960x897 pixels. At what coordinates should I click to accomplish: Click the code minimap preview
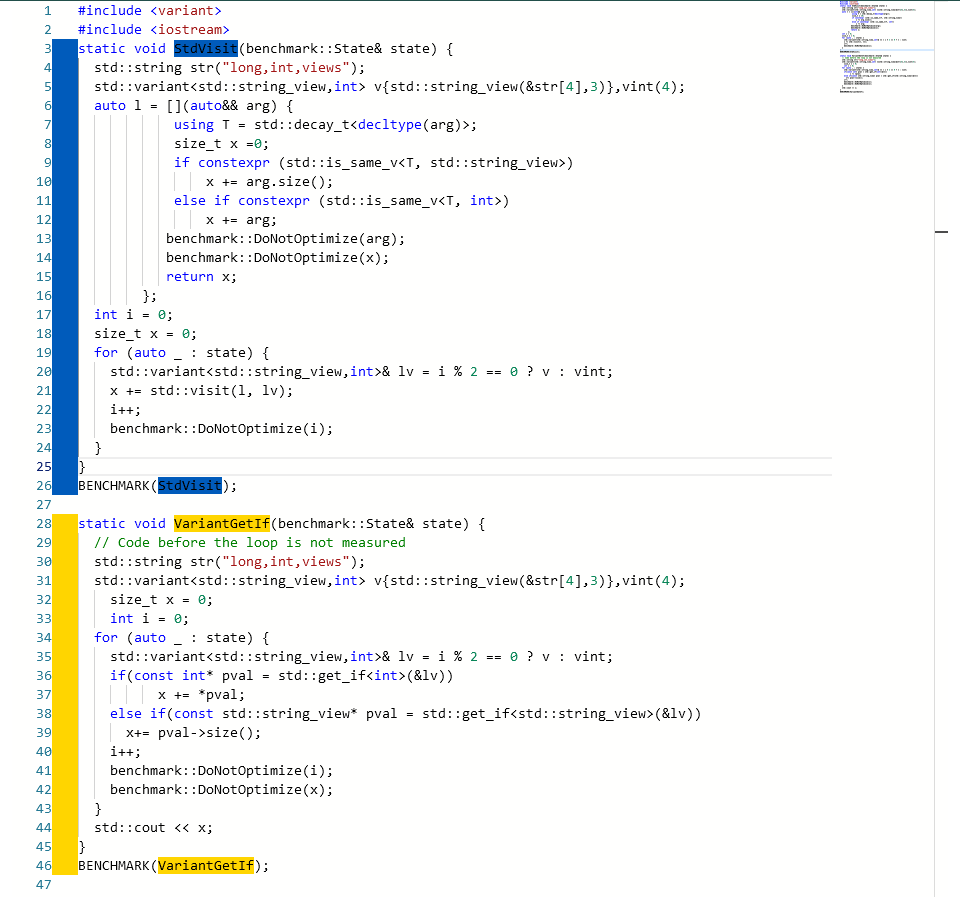tap(879, 47)
